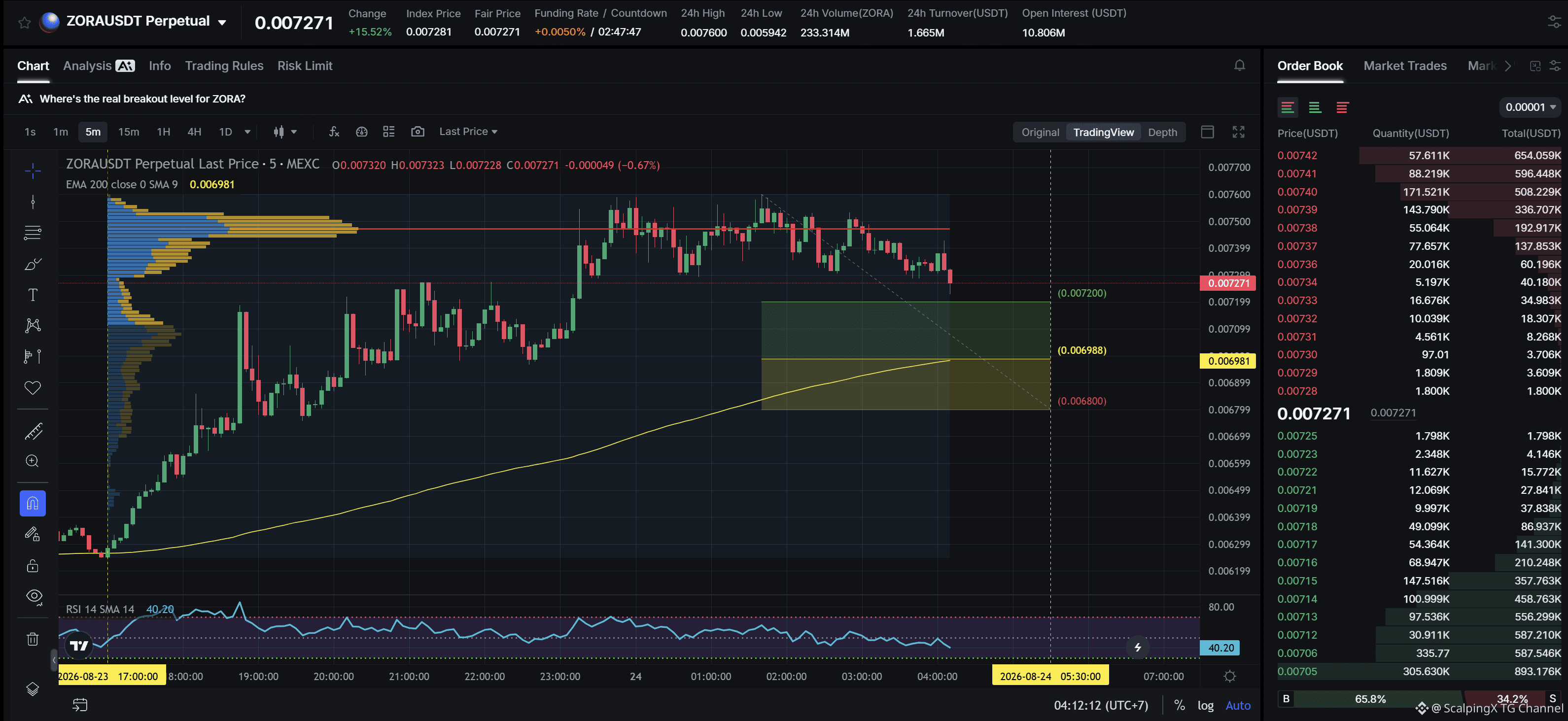1568x721 pixels.
Task: Toggle magnet mode for drawings
Action: click(x=33, y=503)
